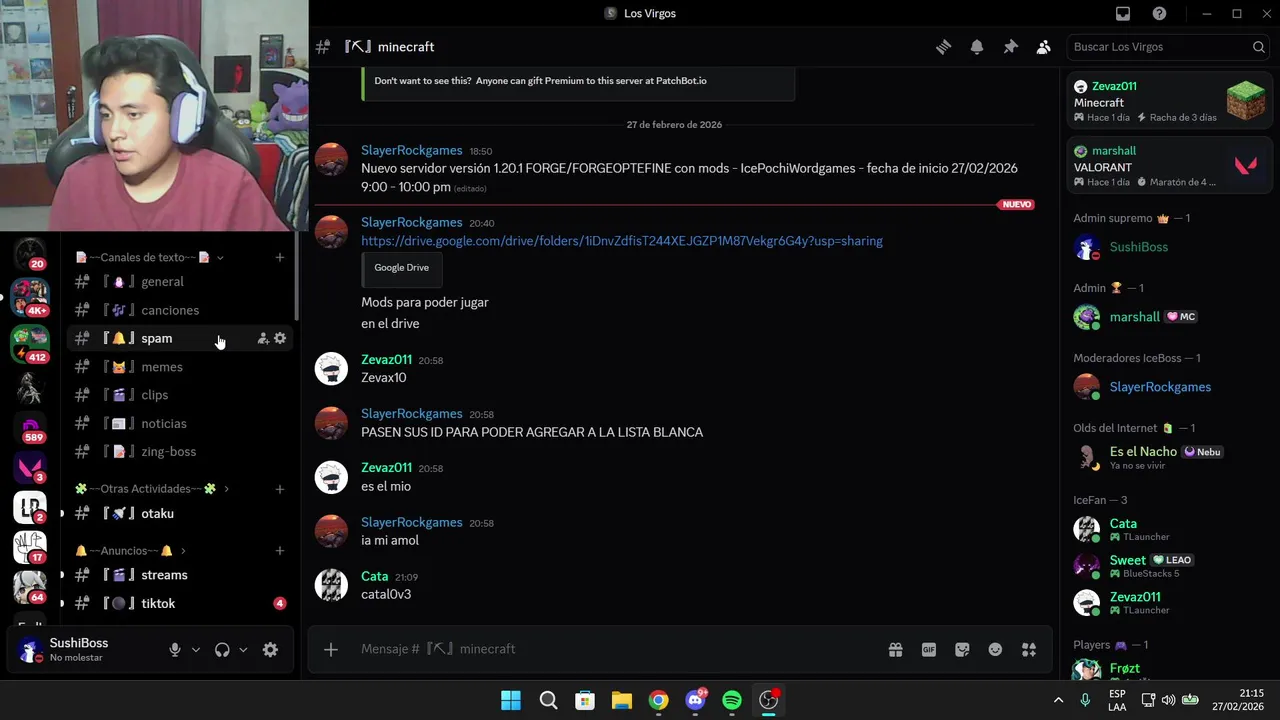Open the gift icon in message bar
The height and width of the screenshot is (720, 1280).
[896, 649]
